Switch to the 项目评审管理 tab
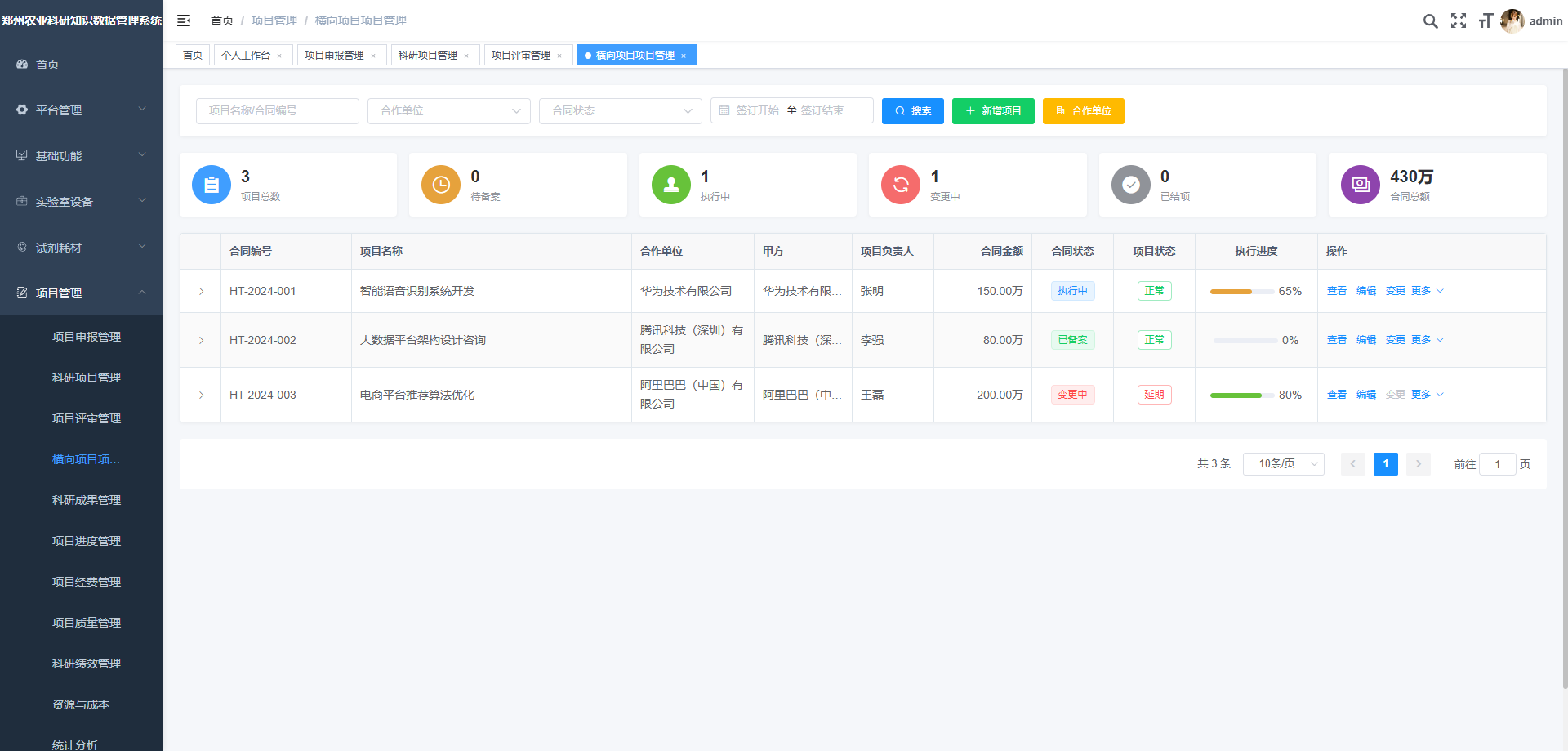Screen dimensions: 1568x751 (522, 55)
